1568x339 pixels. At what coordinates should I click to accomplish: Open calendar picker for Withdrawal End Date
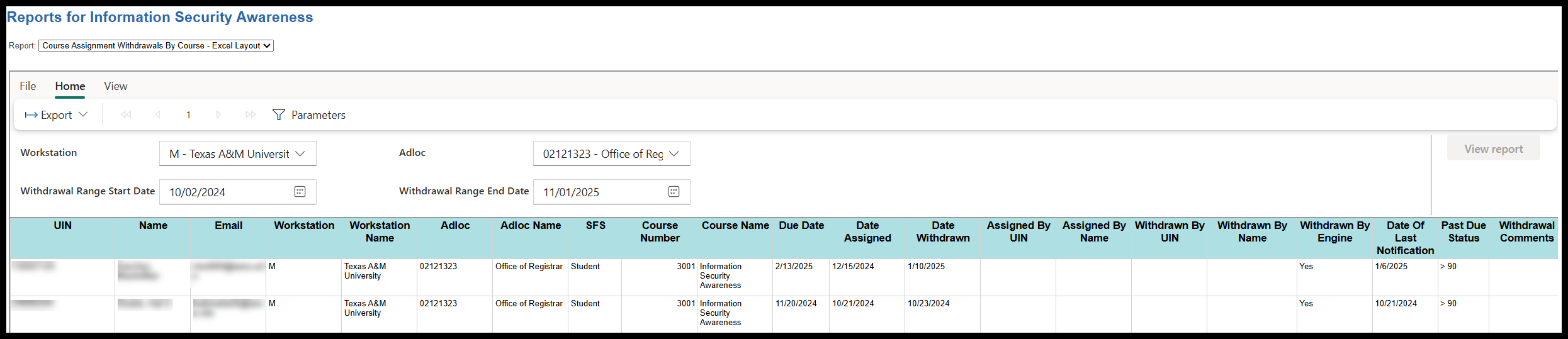(674, 192)
